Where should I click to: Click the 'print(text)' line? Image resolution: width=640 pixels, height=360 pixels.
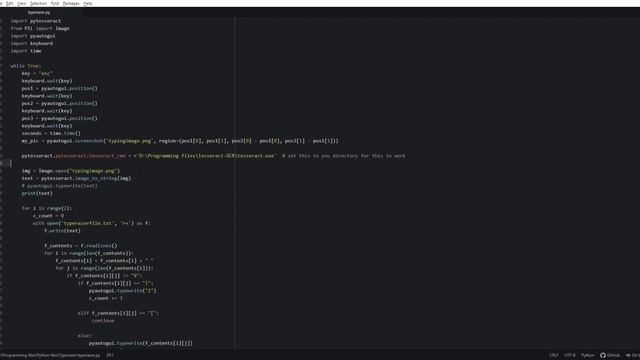(37, 193)
